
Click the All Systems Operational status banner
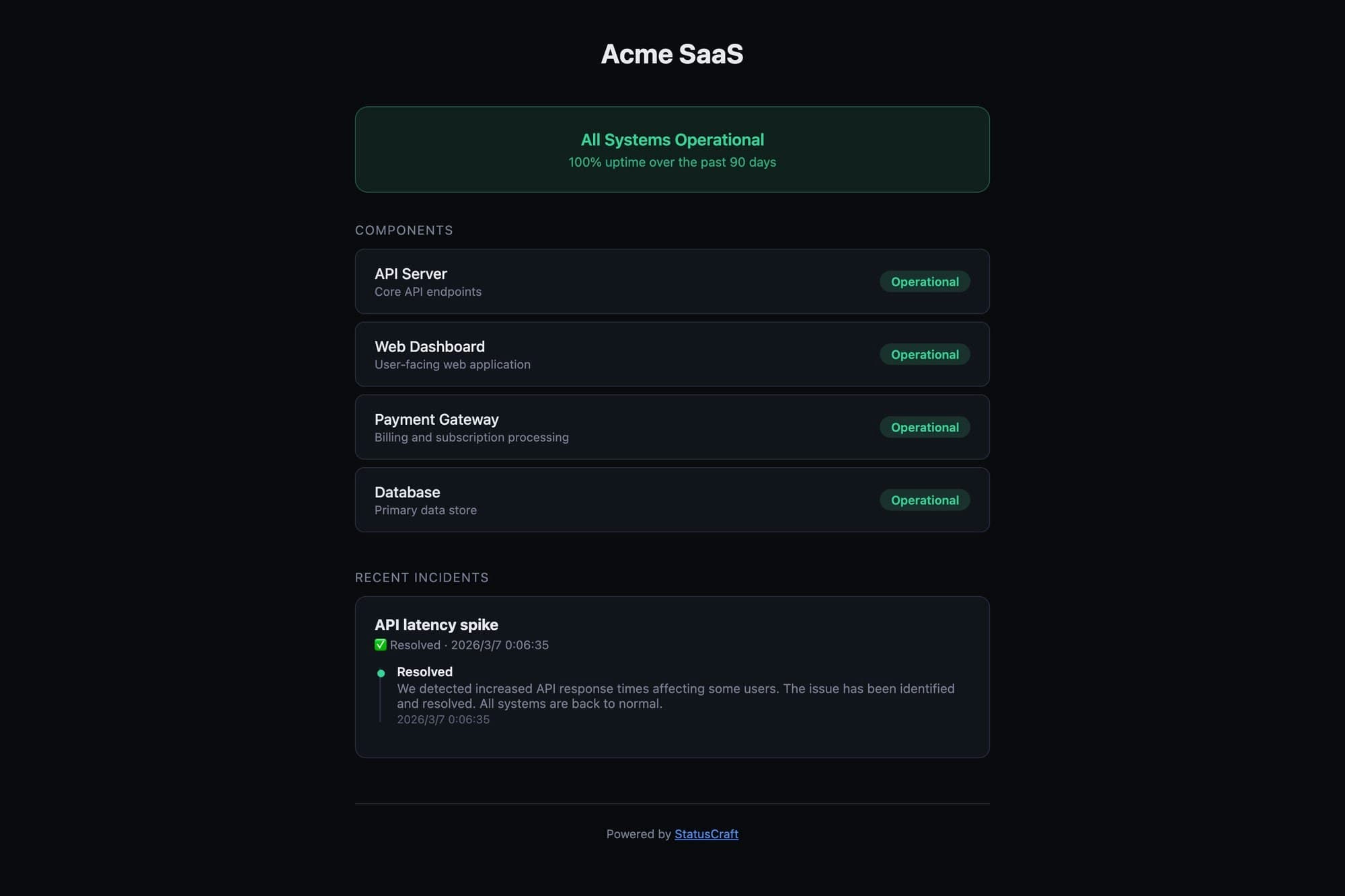[x=672, y=149]
